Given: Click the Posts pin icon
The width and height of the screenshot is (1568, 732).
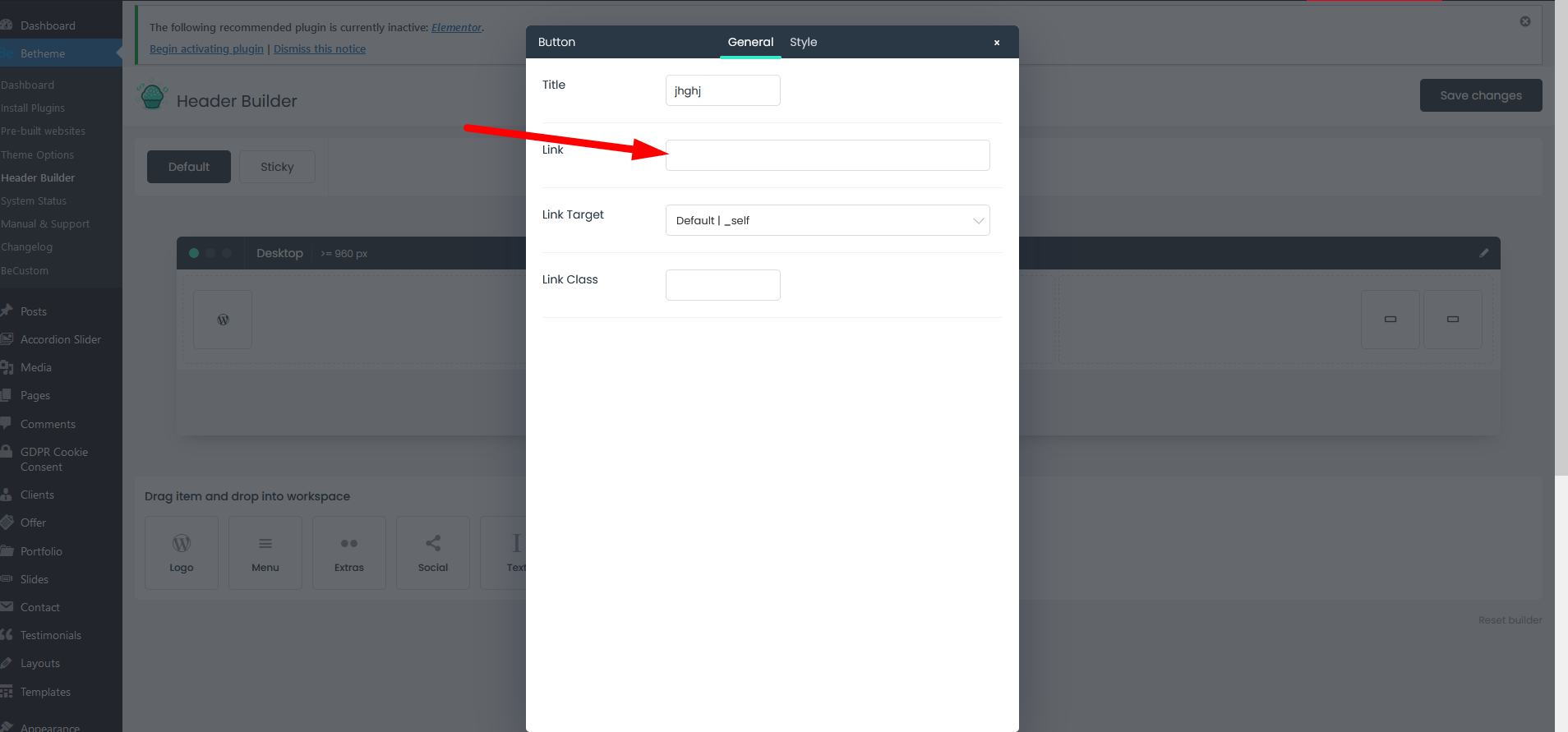Looking at the screenshot, I should (7, 311).
